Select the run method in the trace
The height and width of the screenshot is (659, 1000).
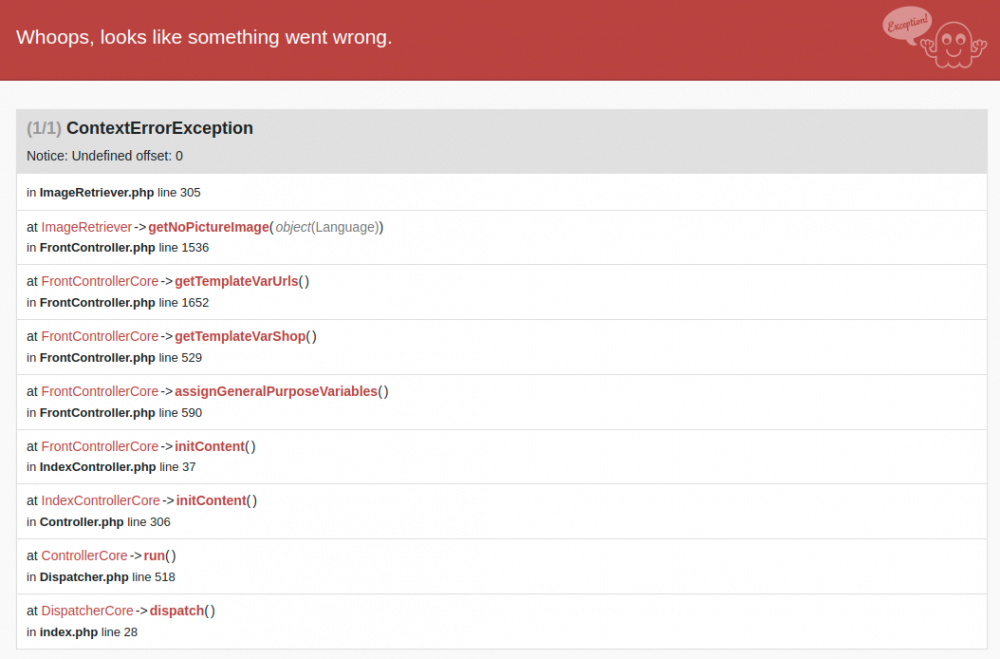[x=154, y=555]
